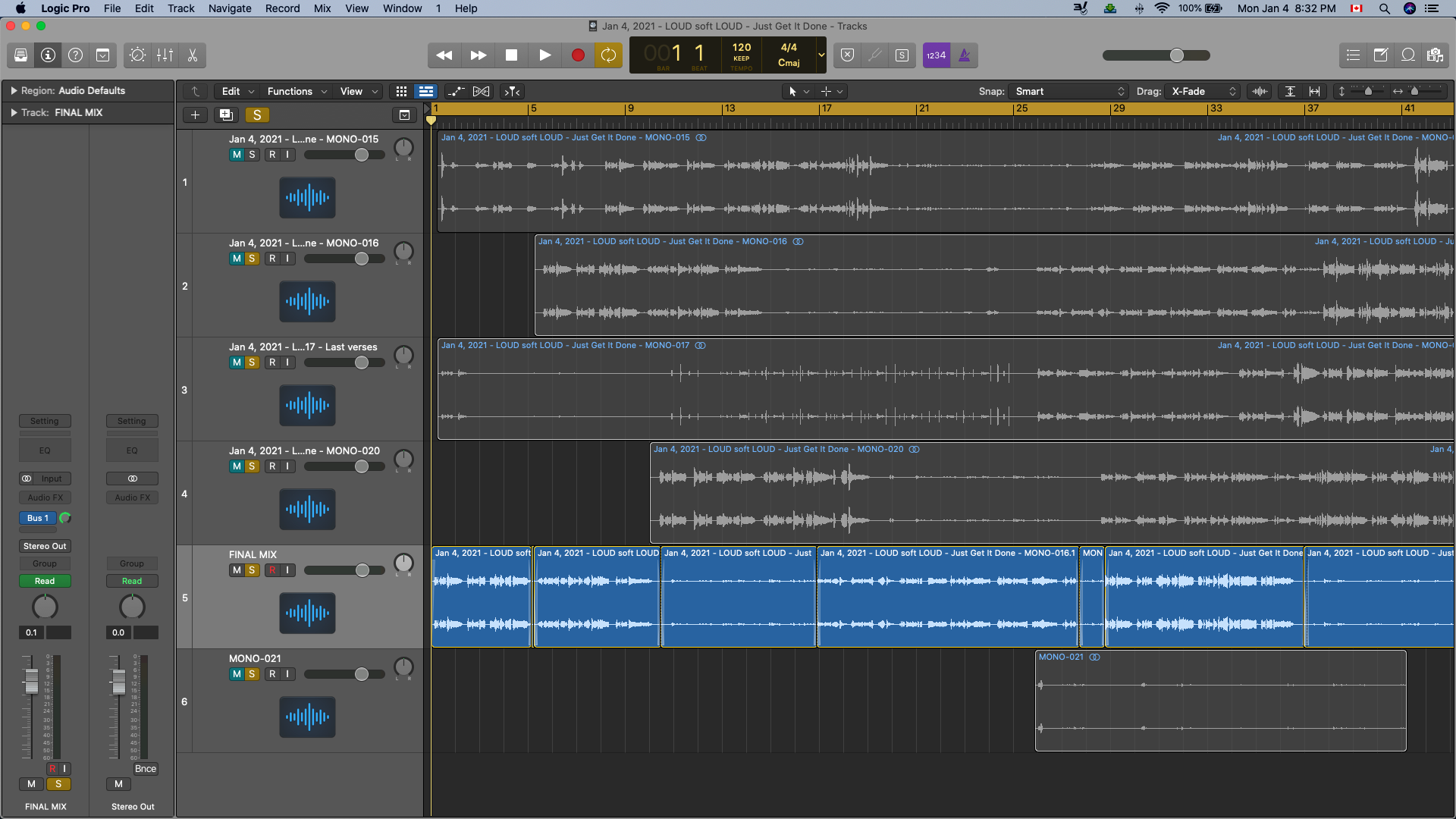
Task: Solo the MONO-016 track
Action: [252, 259]
